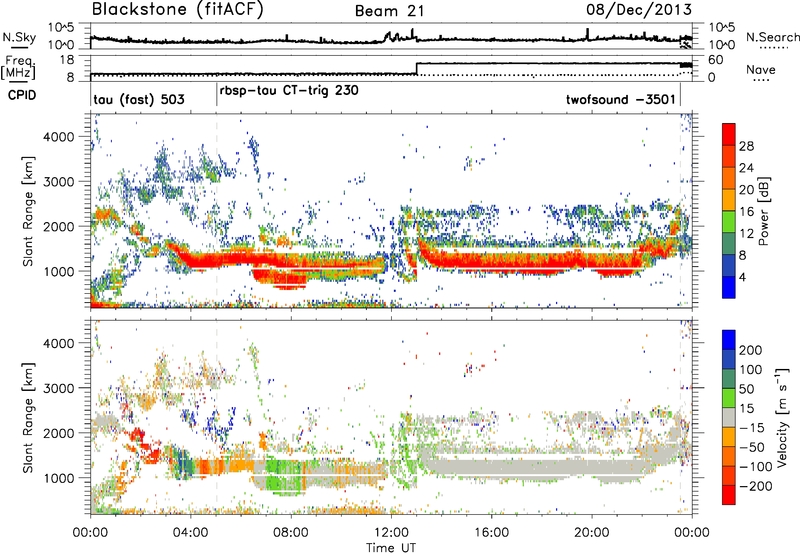
Task: Pick the gray -15 to 15 Velocity segment
Action: tap(729, 417)
